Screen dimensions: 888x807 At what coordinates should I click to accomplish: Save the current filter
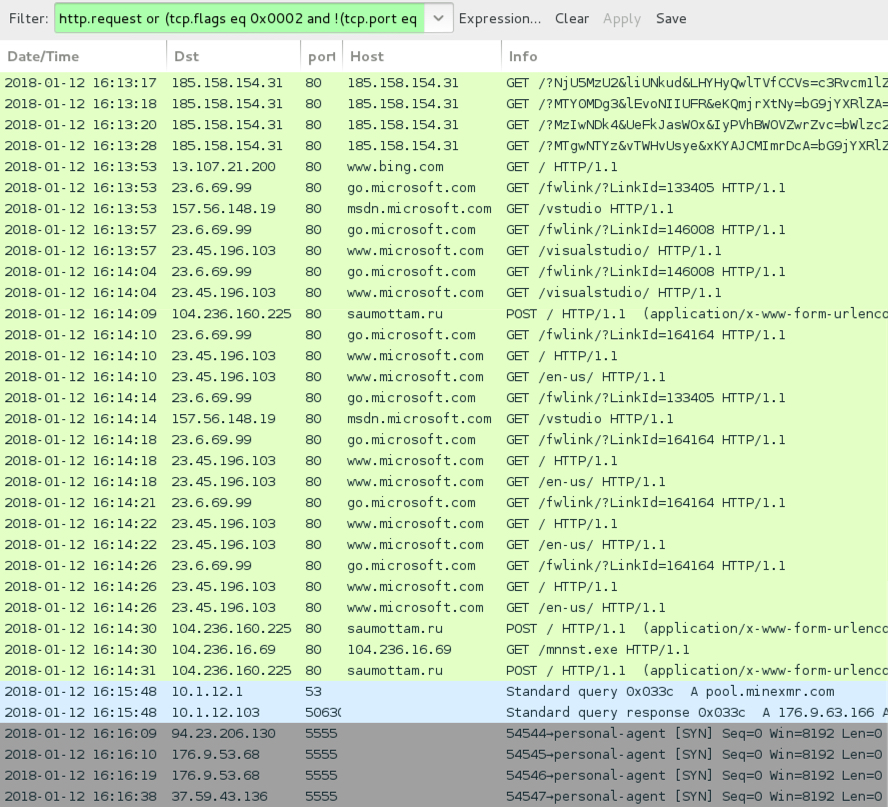[x=671, y=19]
